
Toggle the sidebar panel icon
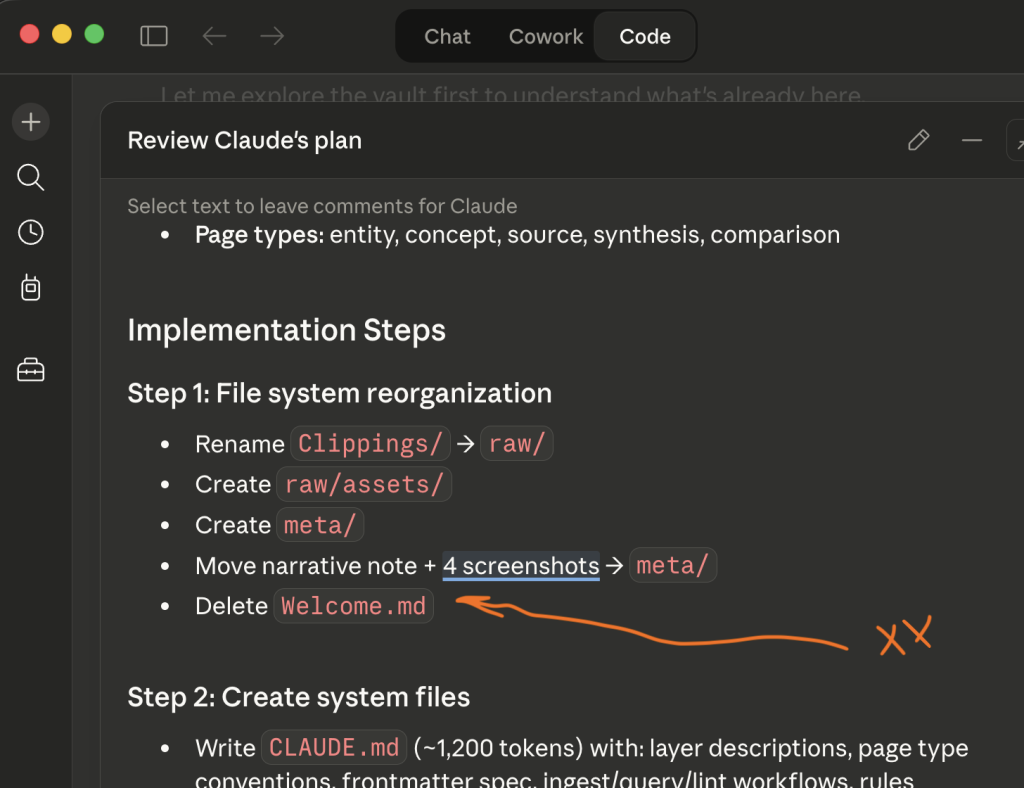(154, 36)
